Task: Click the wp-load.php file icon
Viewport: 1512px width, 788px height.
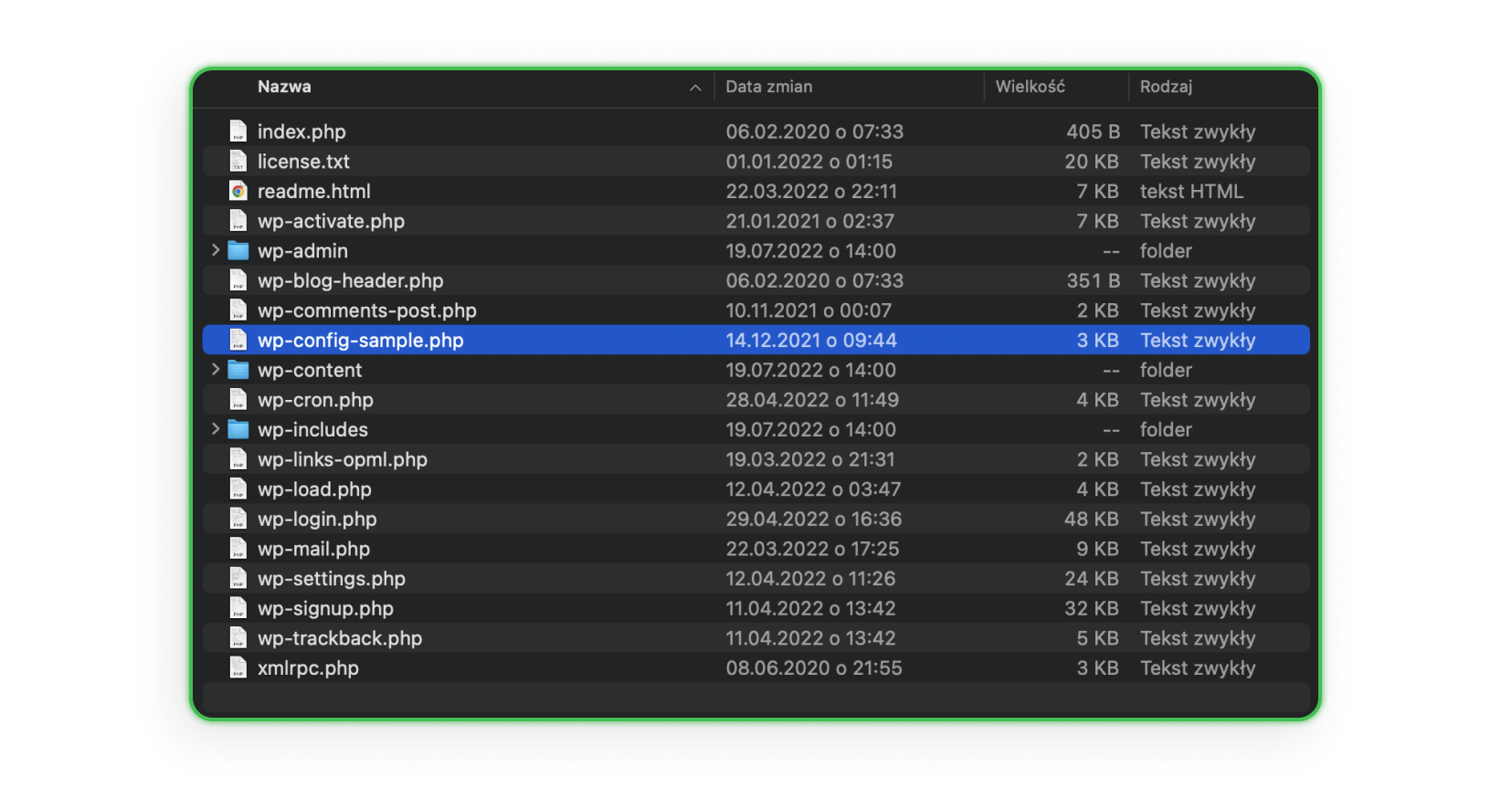Action: pyautogui.click(x=238, y=489)
